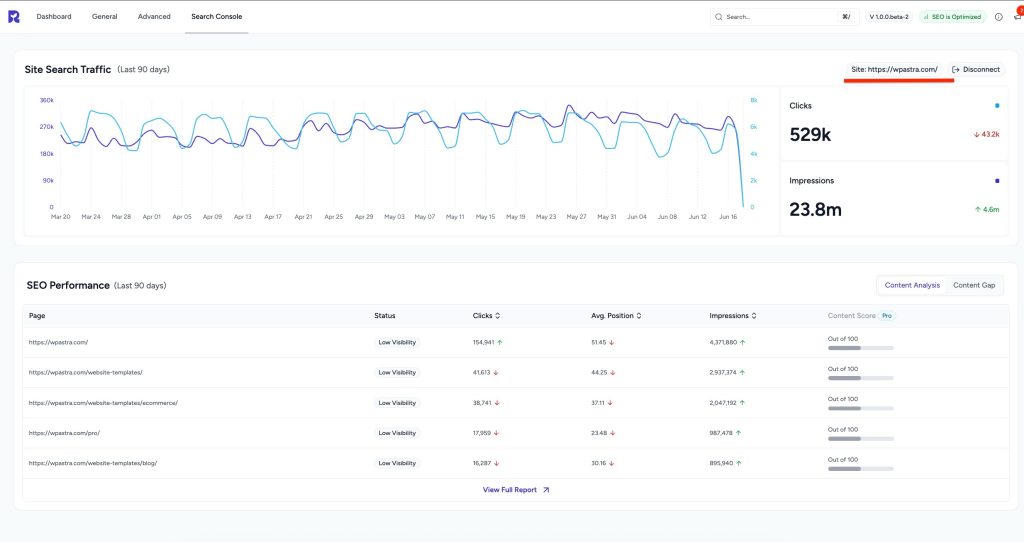Click the Clicks 529k value
This screenshot has height=542, width=1024.
click(x=810, y=135)
